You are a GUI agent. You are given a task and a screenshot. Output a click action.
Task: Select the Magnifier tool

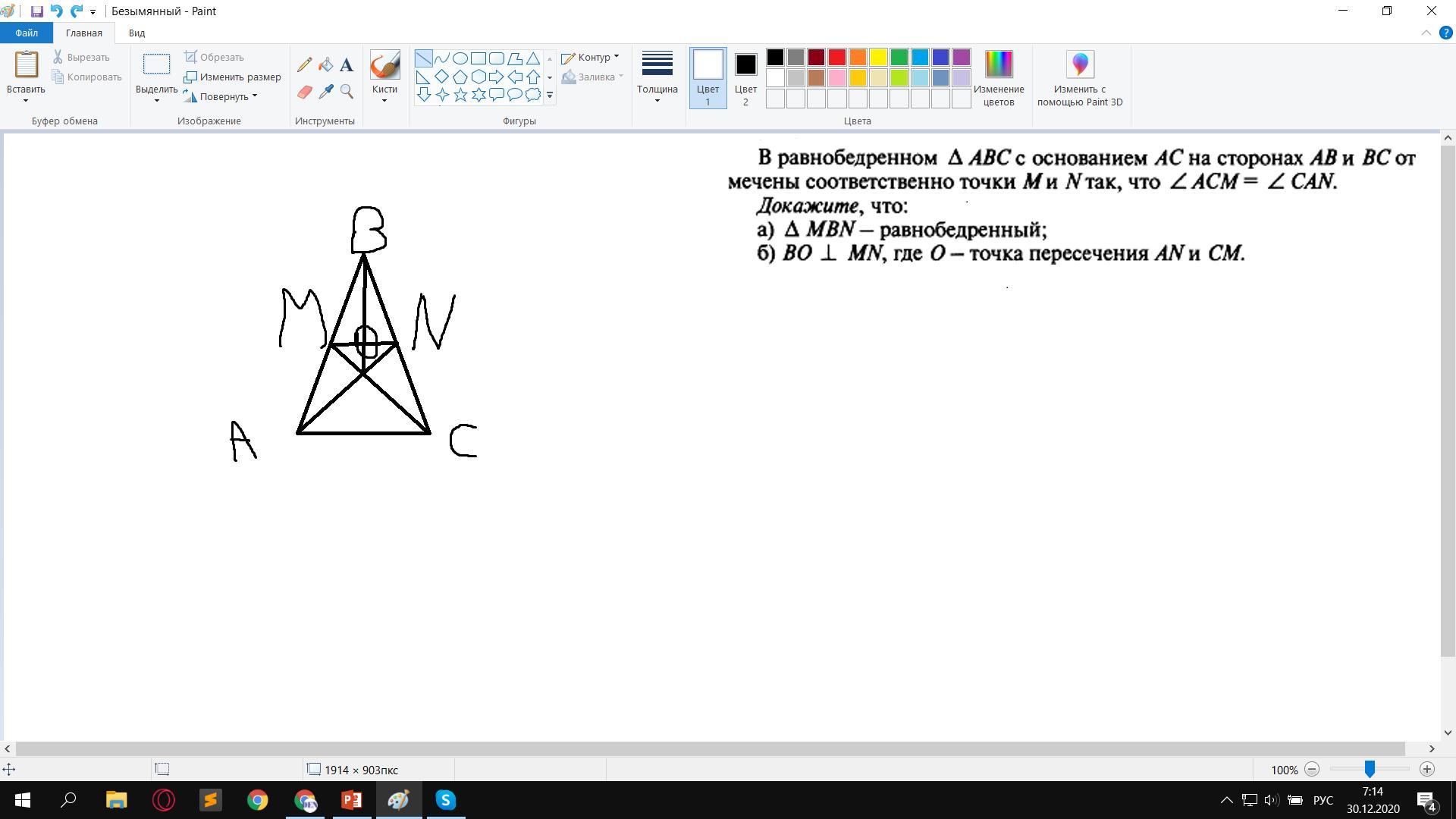pyautogui.click(x=347, y=93)
